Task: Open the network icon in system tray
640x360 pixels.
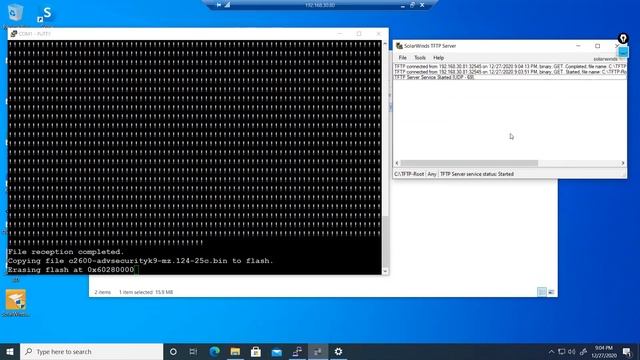Action: pyautogui.click(x=562, y=351)
